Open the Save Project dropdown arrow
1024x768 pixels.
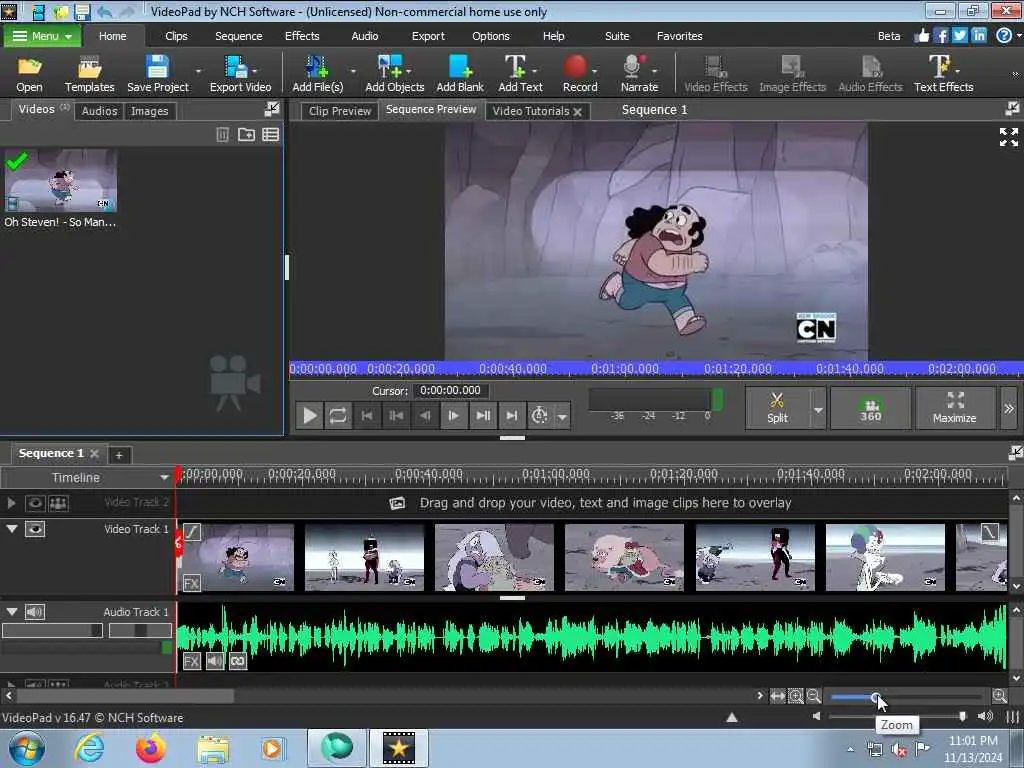coord(198,71)
